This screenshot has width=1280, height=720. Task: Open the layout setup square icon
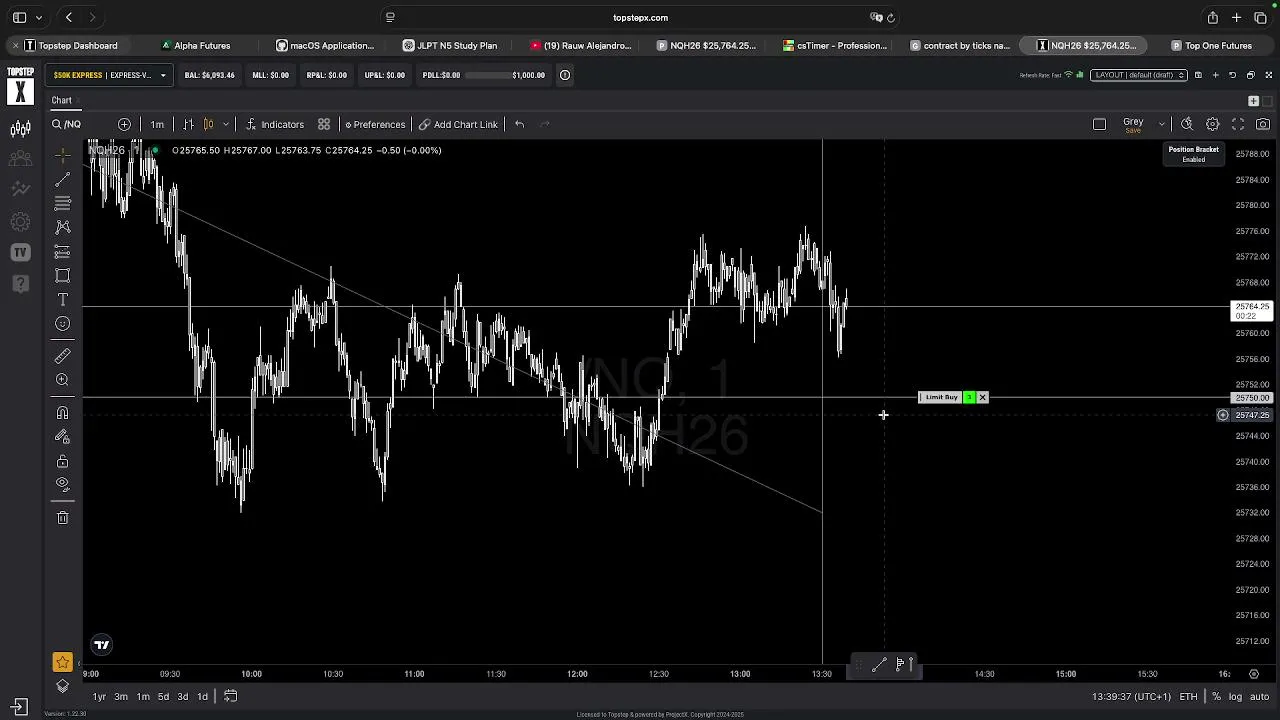1099,124
